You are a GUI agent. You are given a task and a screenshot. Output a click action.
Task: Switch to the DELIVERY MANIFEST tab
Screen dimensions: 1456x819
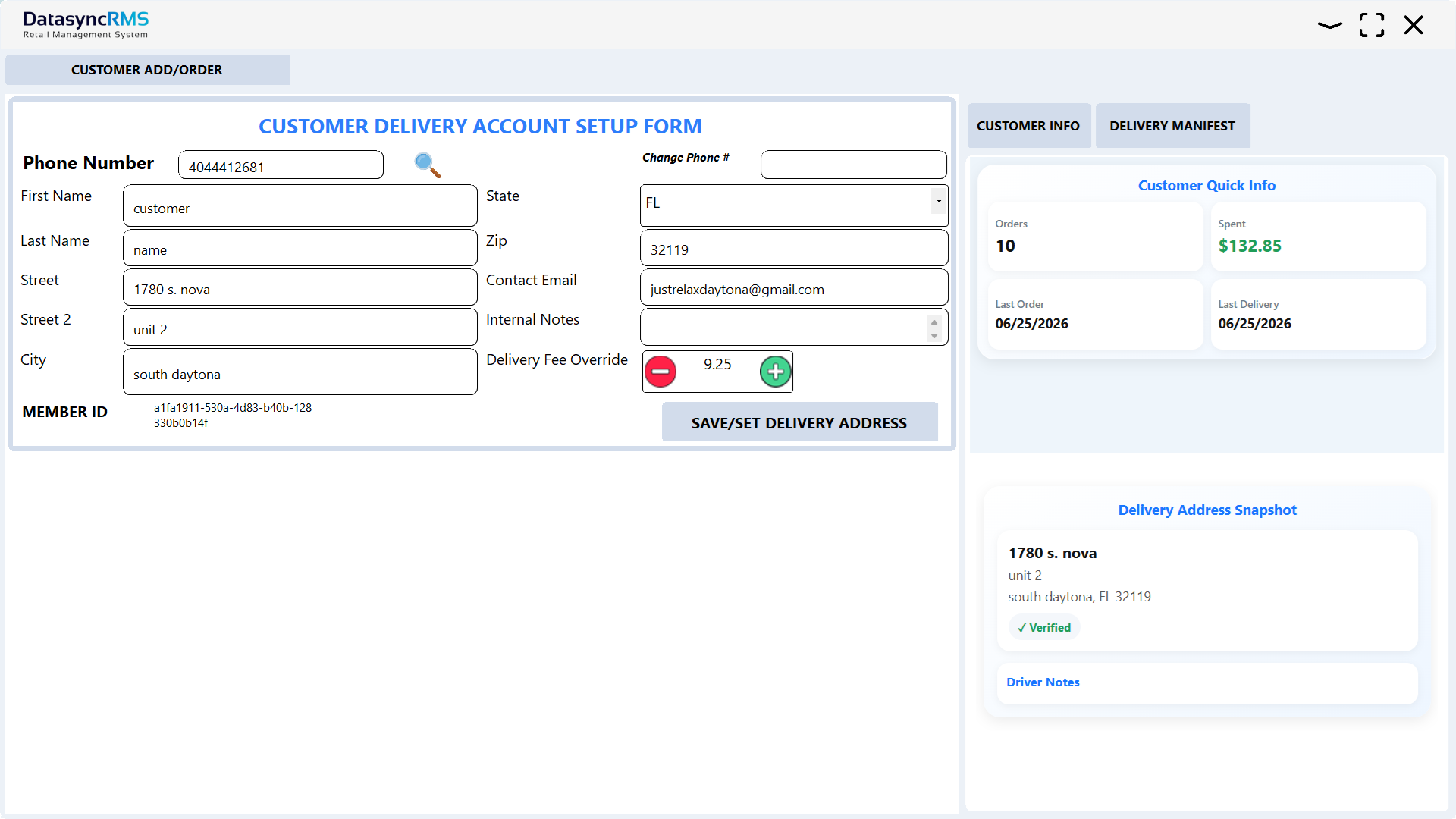[1172, 126]
